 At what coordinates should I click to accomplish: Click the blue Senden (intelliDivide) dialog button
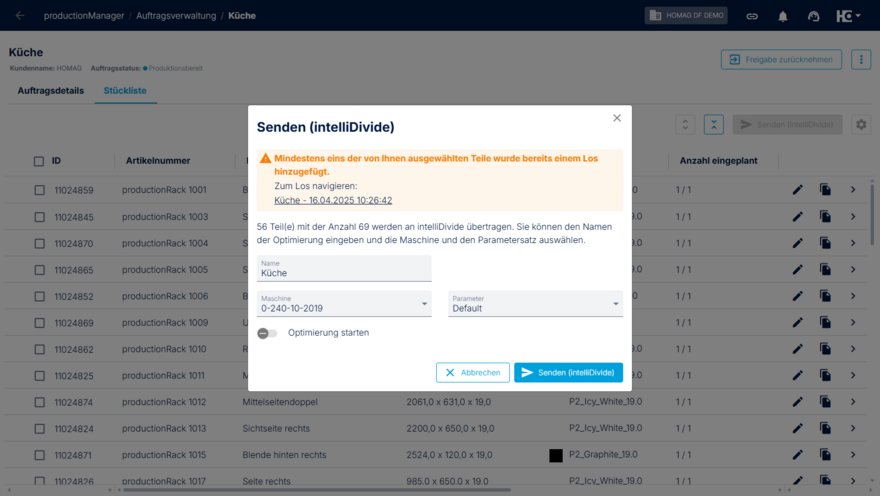569,373
